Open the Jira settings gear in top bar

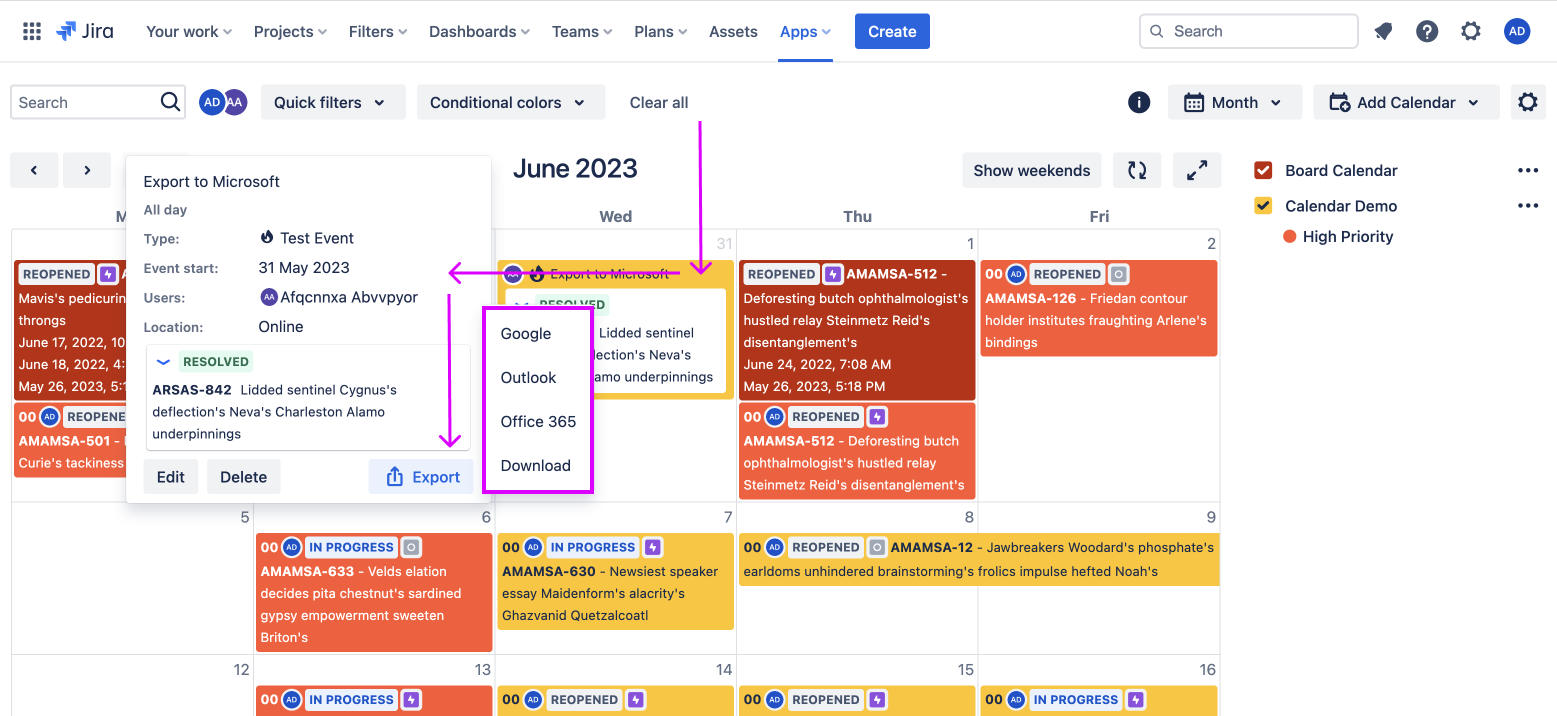pyautogui.click(x=1471, y=31)
